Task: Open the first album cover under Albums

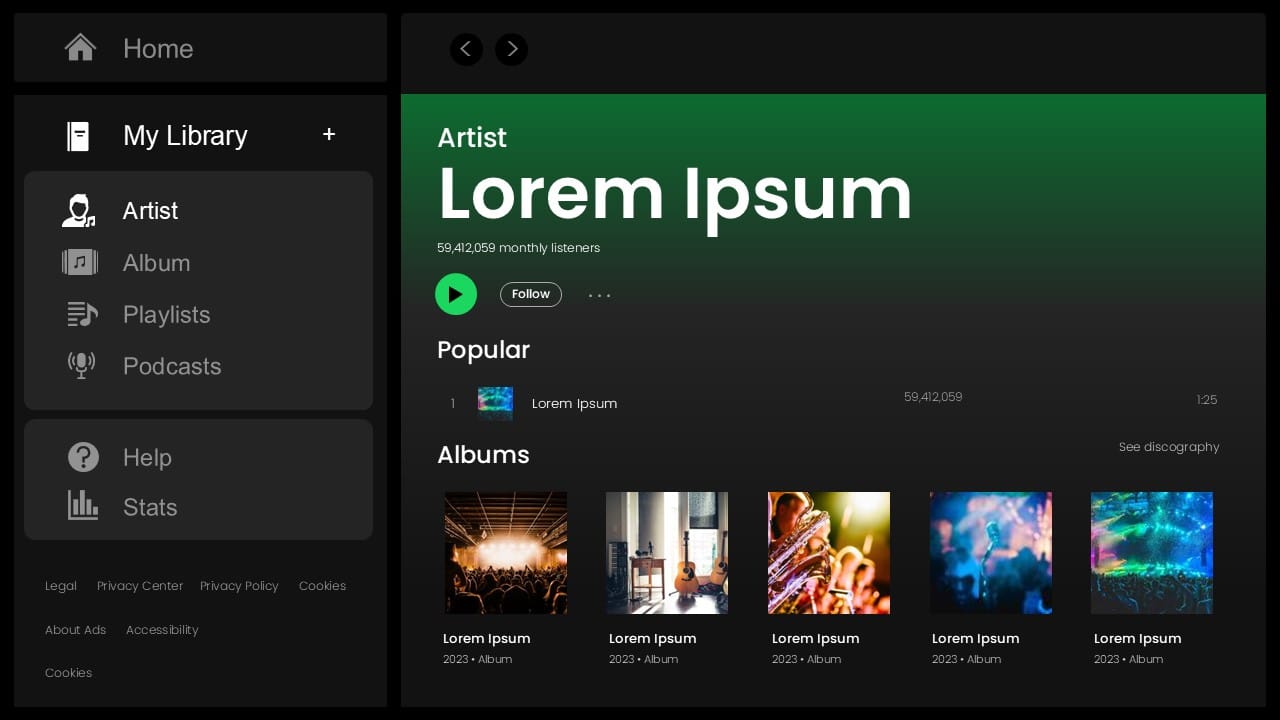Action: [x=505, y=553]
